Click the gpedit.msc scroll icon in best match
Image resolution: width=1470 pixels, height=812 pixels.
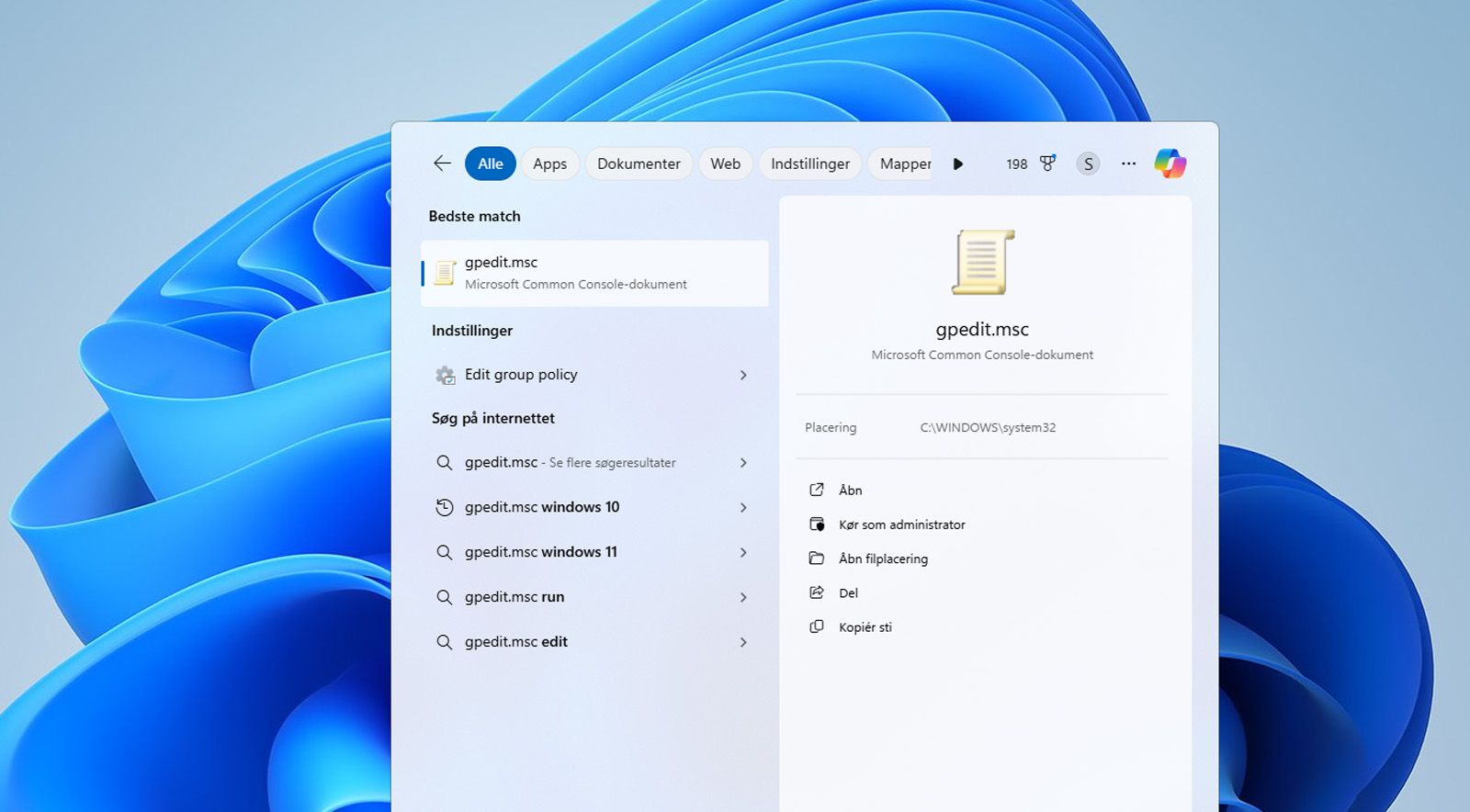point(446,273)
